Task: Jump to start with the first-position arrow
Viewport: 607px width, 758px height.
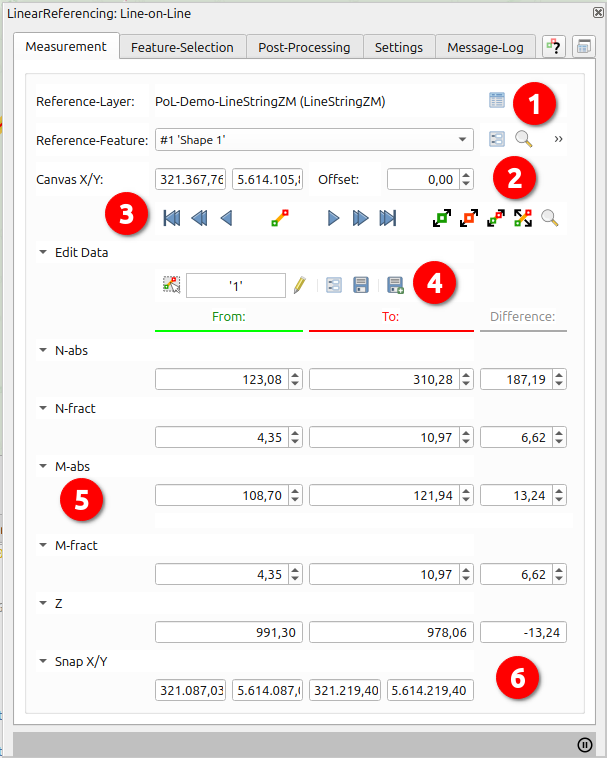Action: click(x=171, y=218)
